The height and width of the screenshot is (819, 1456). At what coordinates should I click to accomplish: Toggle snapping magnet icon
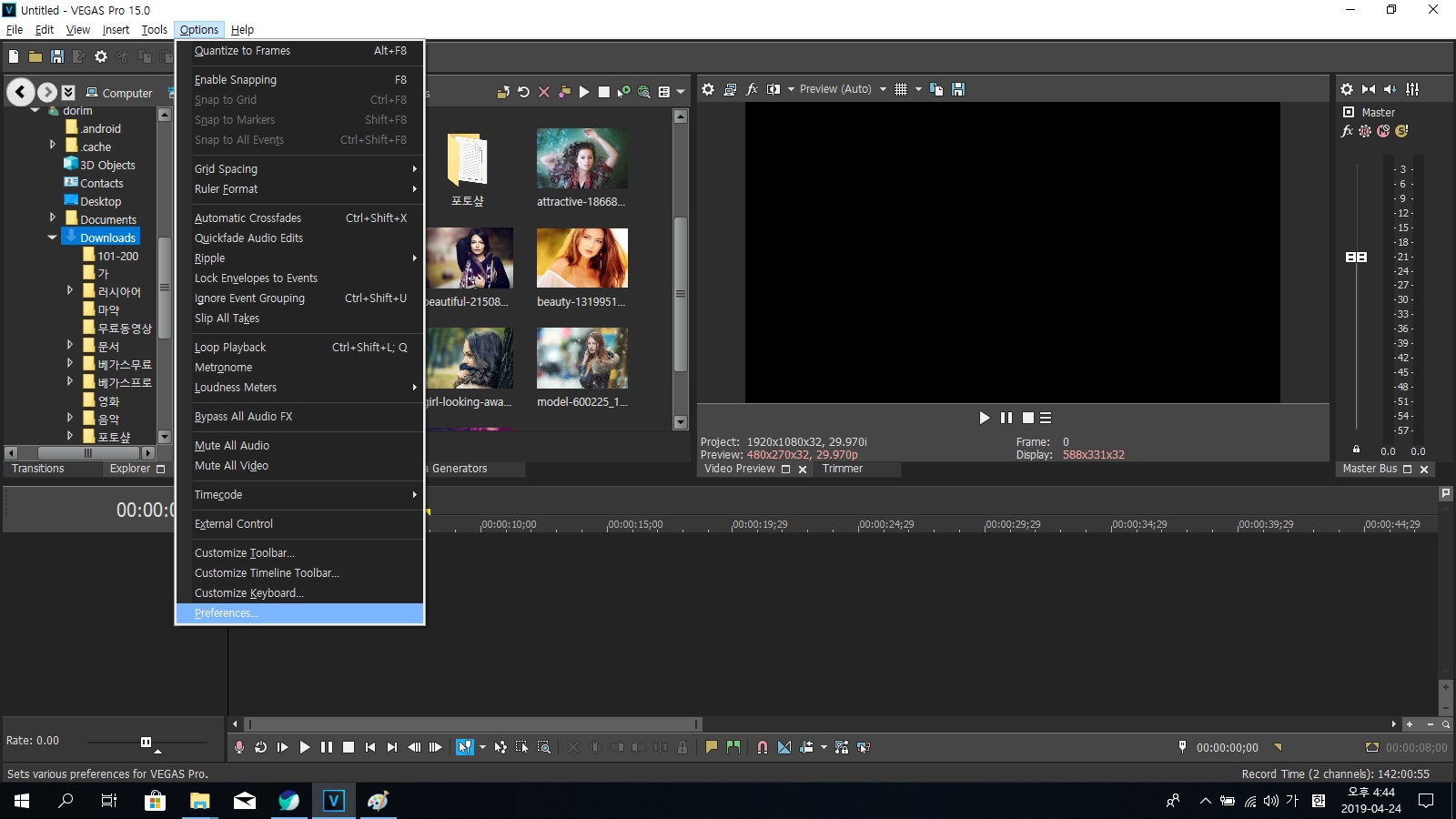763,747
